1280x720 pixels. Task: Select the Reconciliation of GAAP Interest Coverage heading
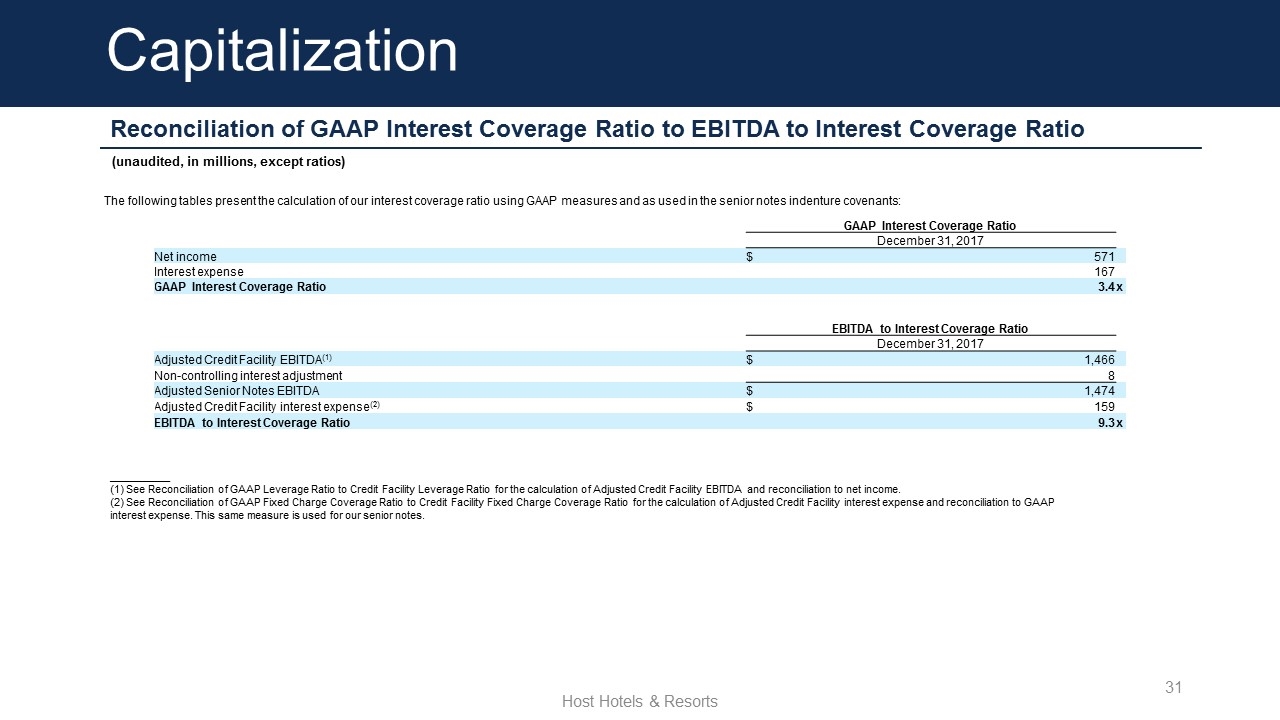tap(597, 129)
